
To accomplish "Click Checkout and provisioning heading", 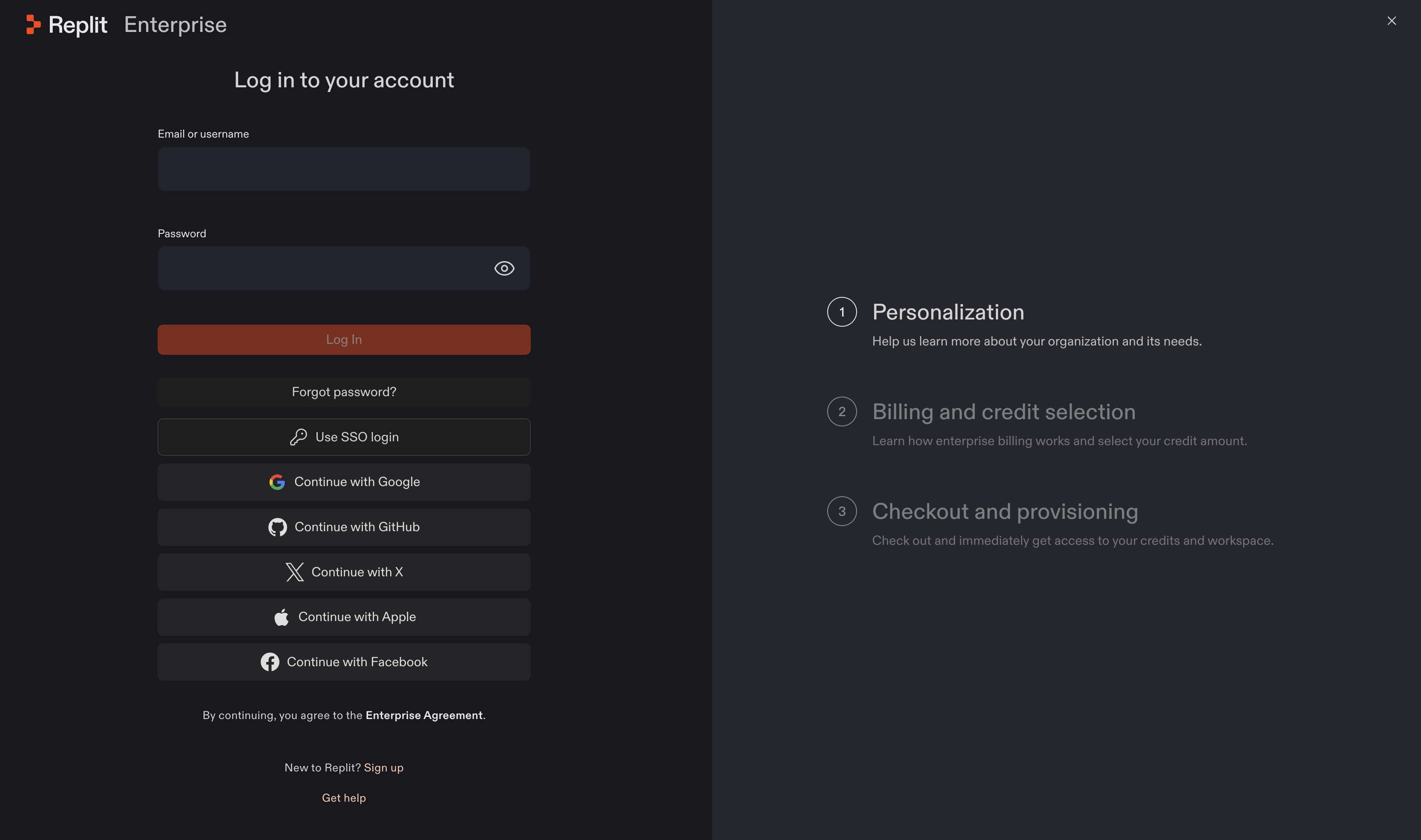I will point(1005,511).
